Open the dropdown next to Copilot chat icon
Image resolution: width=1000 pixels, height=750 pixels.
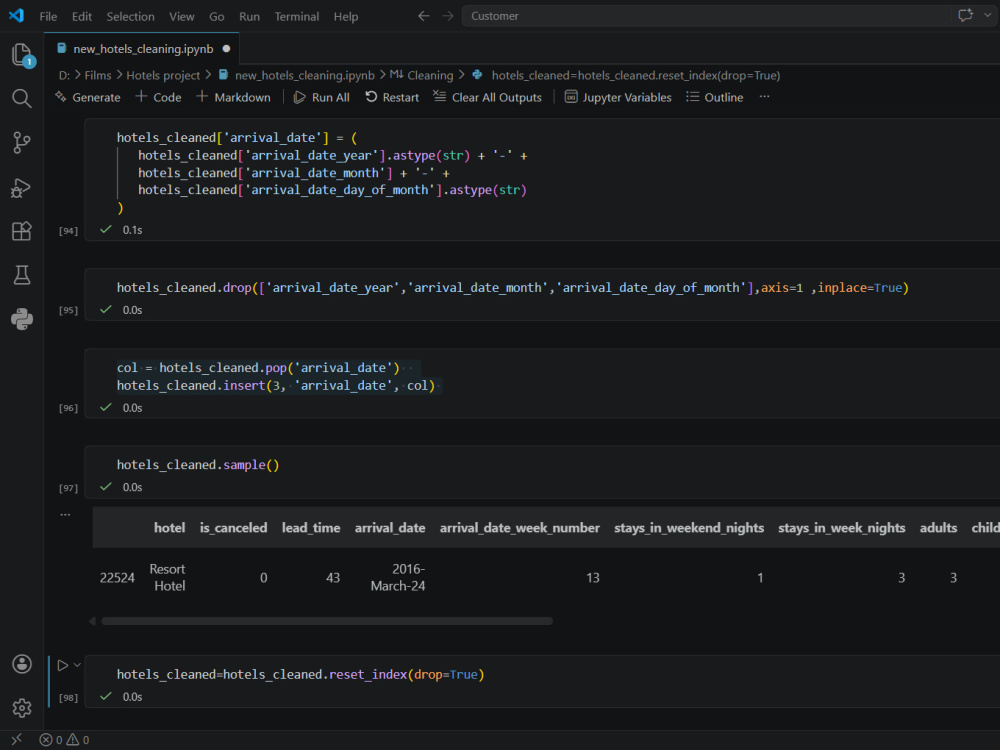pos(987,15)
